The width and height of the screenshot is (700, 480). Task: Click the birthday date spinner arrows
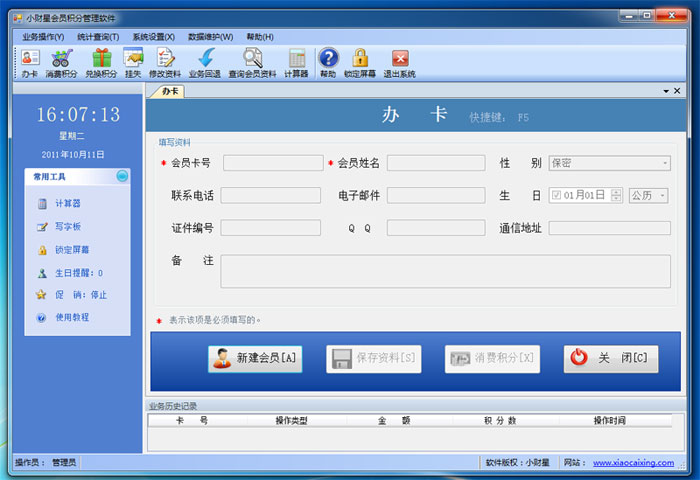616,196
